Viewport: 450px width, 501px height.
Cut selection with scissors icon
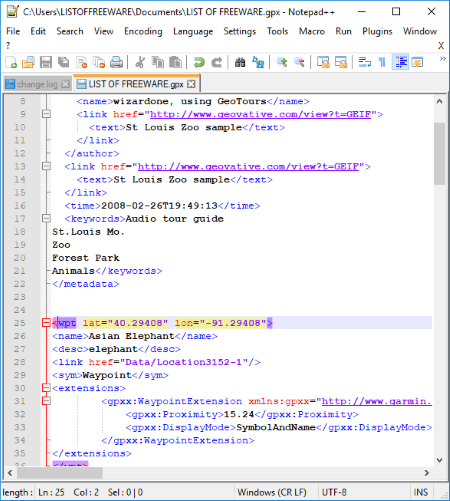click(140, 62)
